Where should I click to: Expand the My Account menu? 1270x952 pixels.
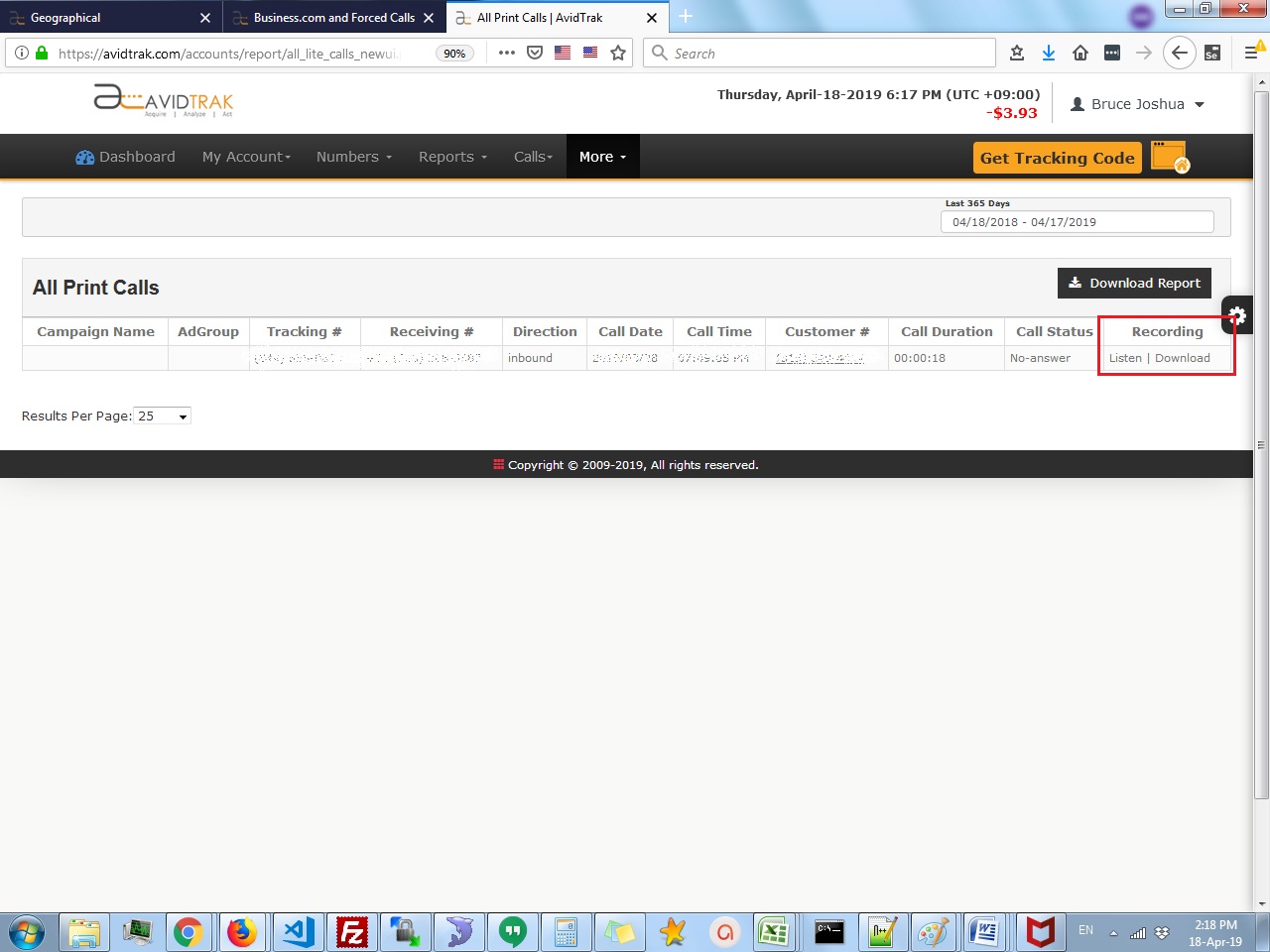coord(246,157)
